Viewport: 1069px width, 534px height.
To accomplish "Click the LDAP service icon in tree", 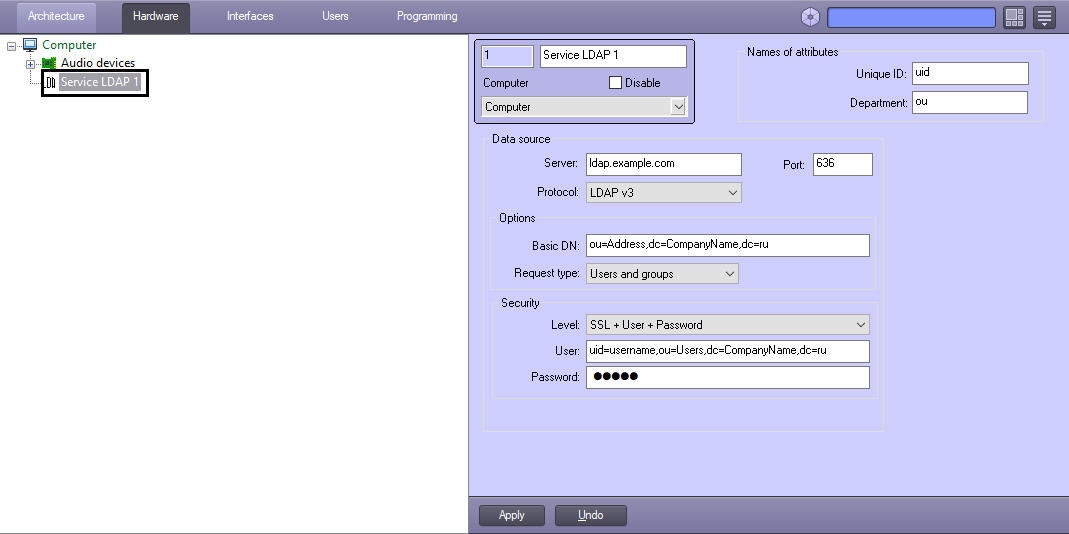I will coord(50,83).
